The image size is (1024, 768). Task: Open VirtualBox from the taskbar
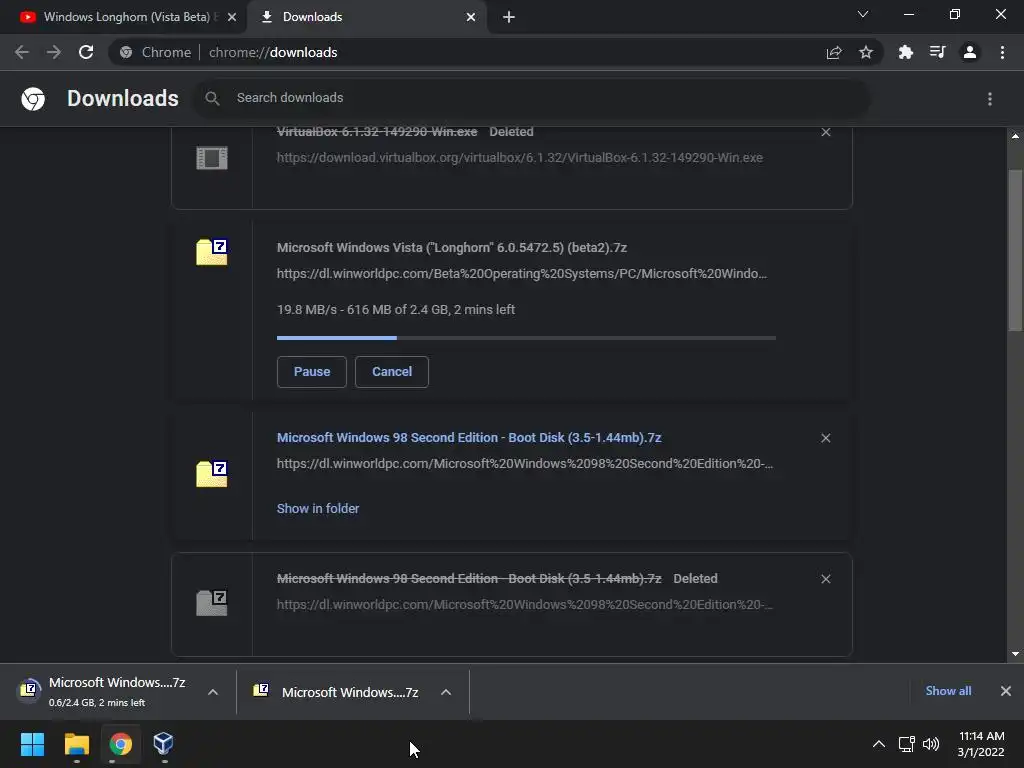tap(163, 744)
